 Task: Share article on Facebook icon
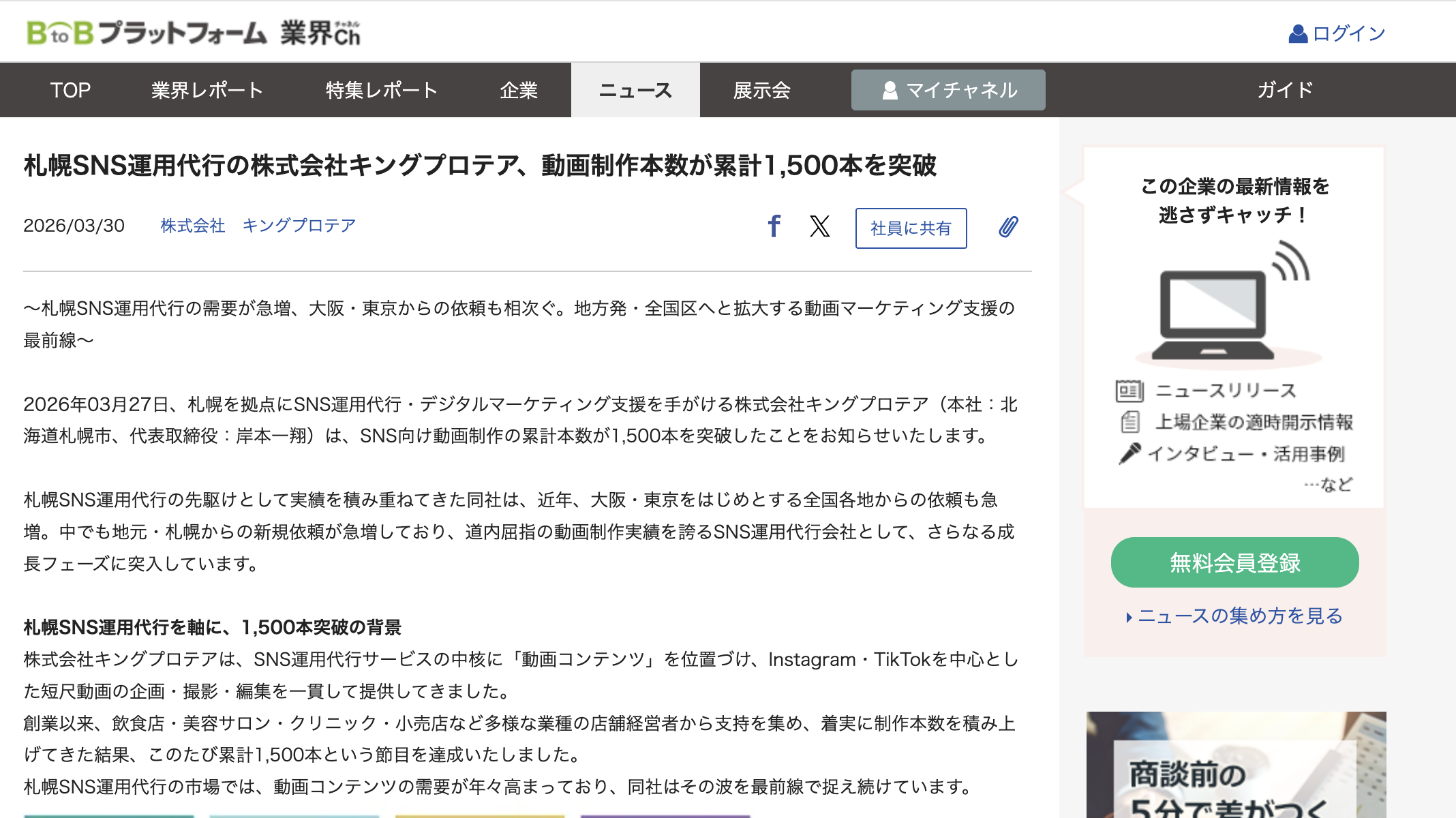(774, 226)
